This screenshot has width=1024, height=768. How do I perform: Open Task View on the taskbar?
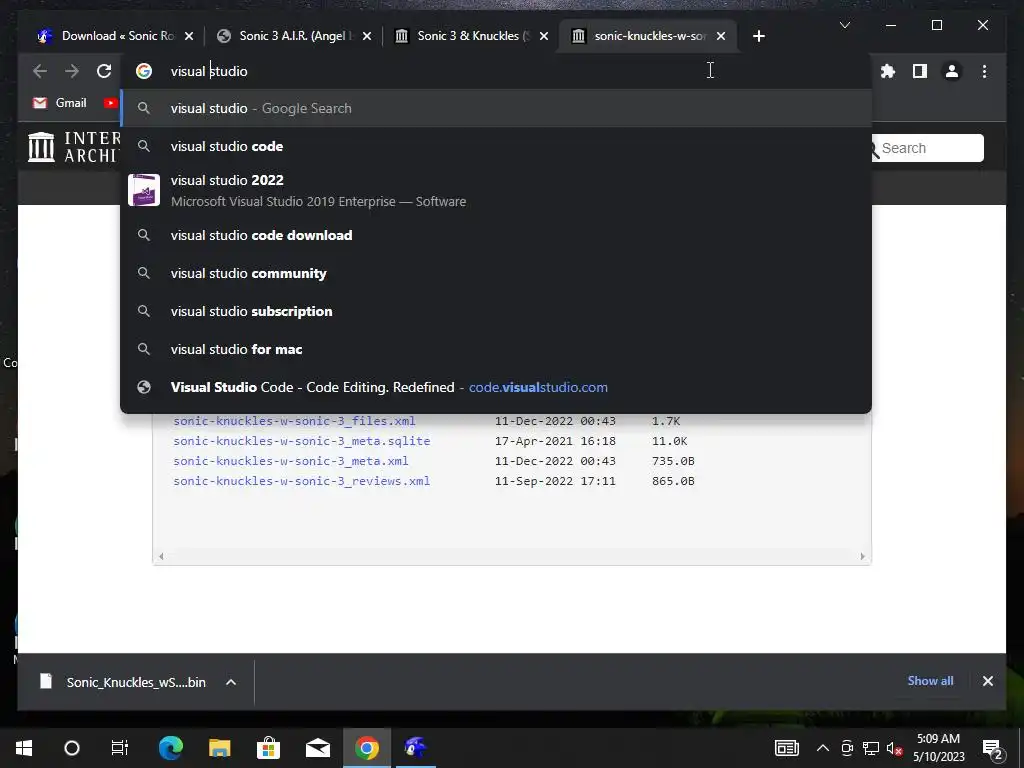click(x=120, y=748)
